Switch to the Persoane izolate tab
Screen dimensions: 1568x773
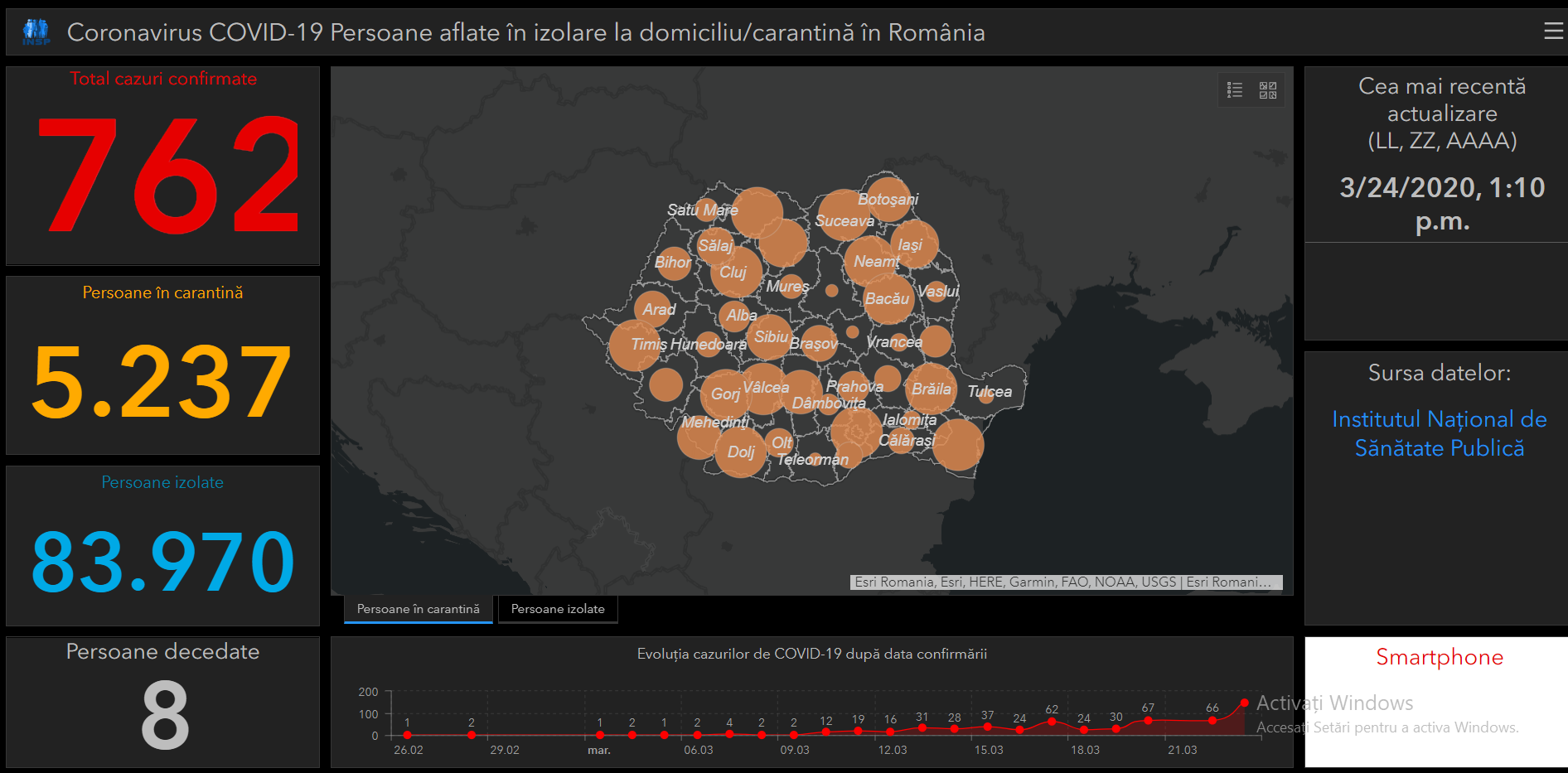(x=558, y=609)
